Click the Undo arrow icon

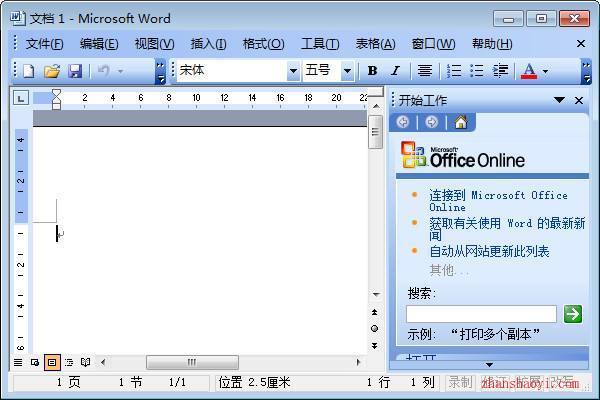(103, 71)
